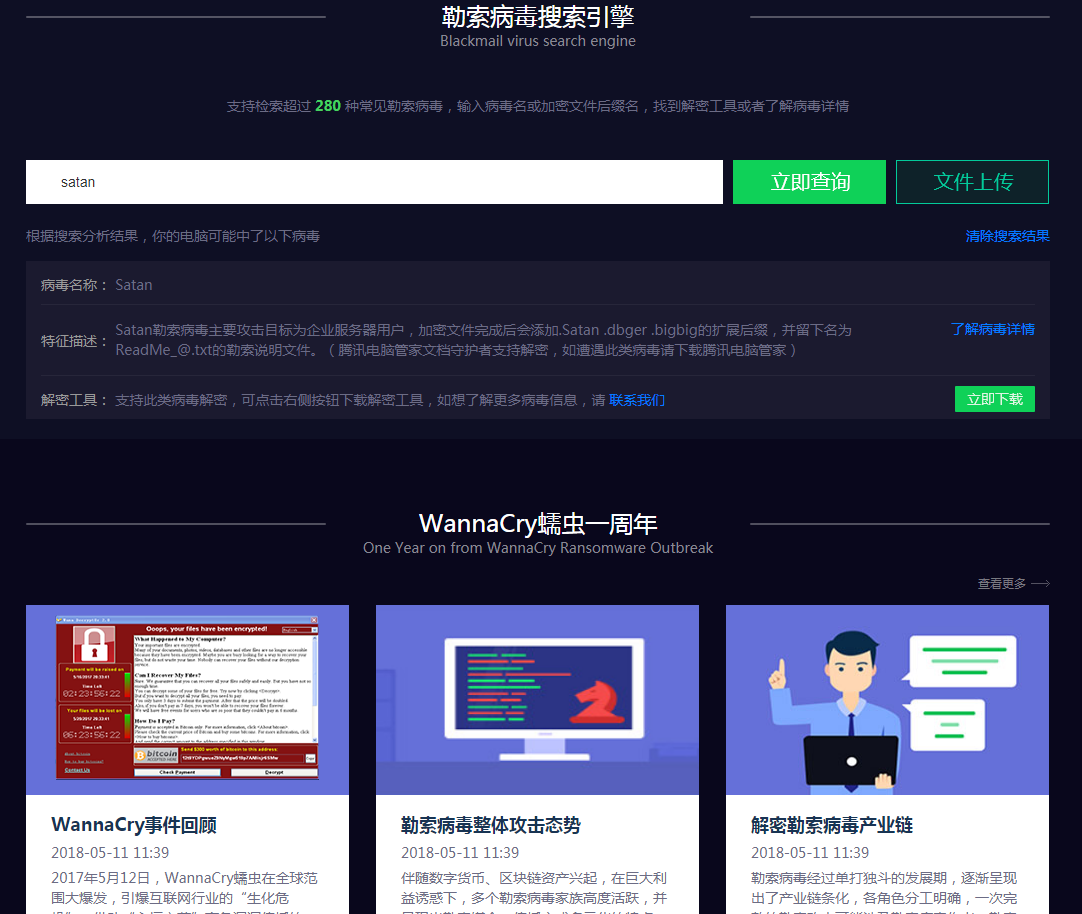Click the date under 勒索病毒整体攻击态势
1082x914 pixels.
click(x=460, y=853)
